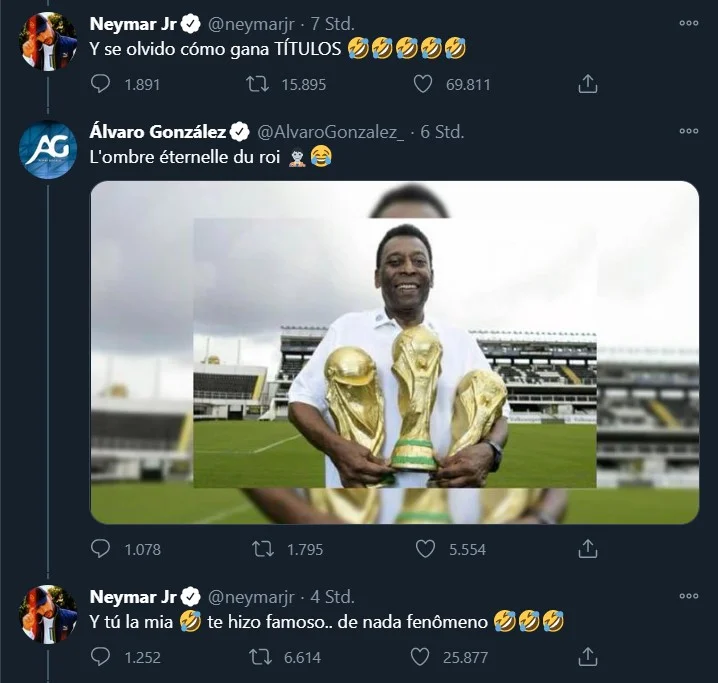This screenshot has height=683, width=718.
Task: Open Álvaro González's profile name link
Action: point(159,131)
